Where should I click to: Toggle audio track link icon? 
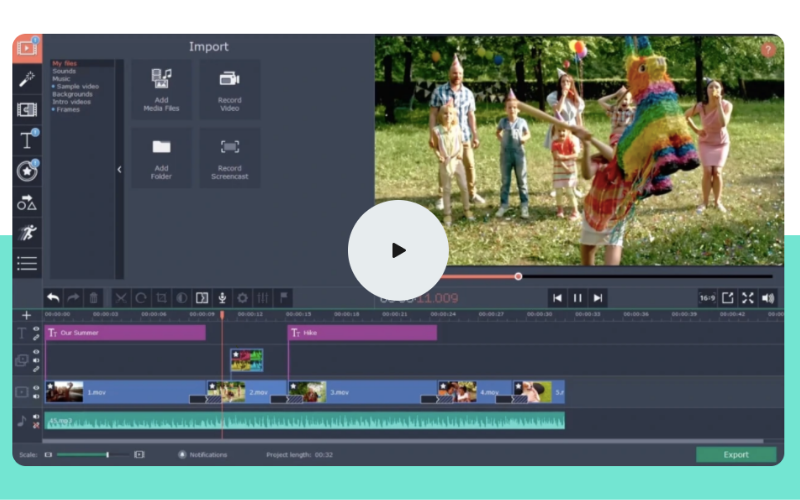pos(36,425)
